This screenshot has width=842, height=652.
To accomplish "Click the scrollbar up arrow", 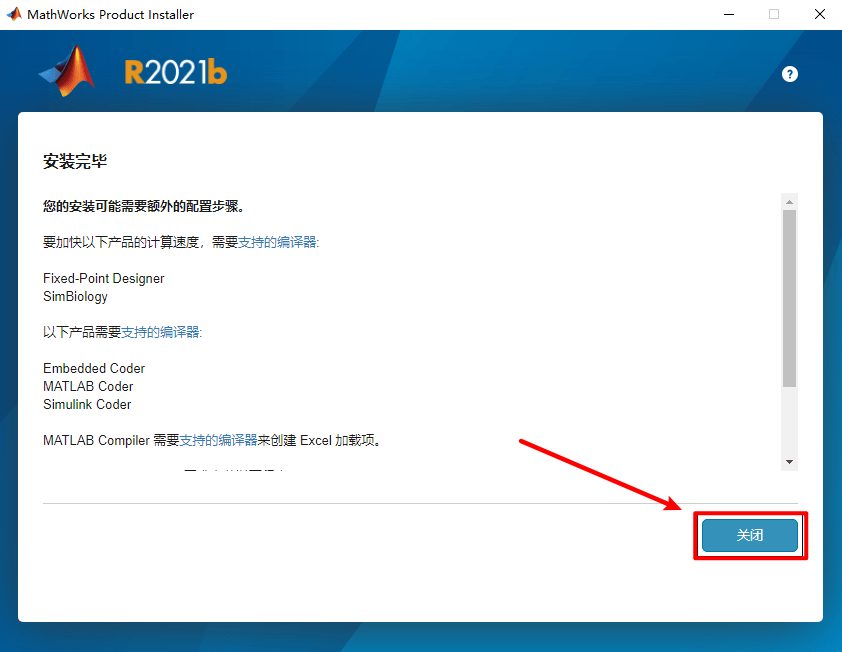I will (789, 202).
